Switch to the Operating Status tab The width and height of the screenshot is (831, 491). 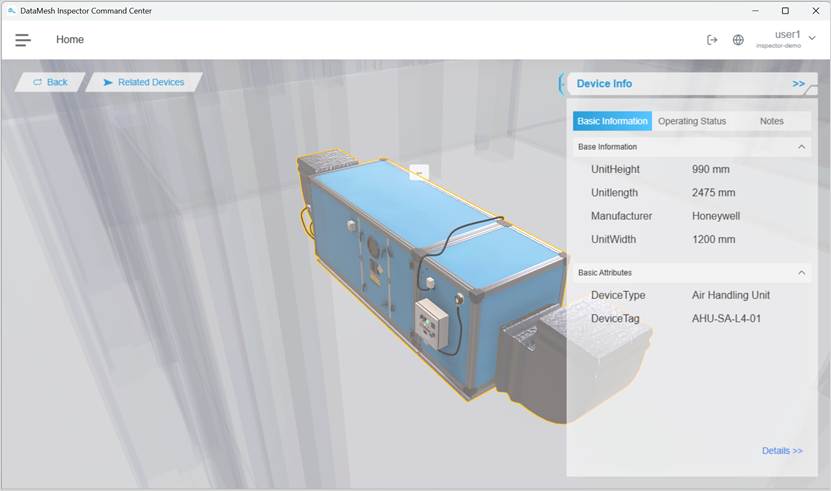click(x=692, y=121)
